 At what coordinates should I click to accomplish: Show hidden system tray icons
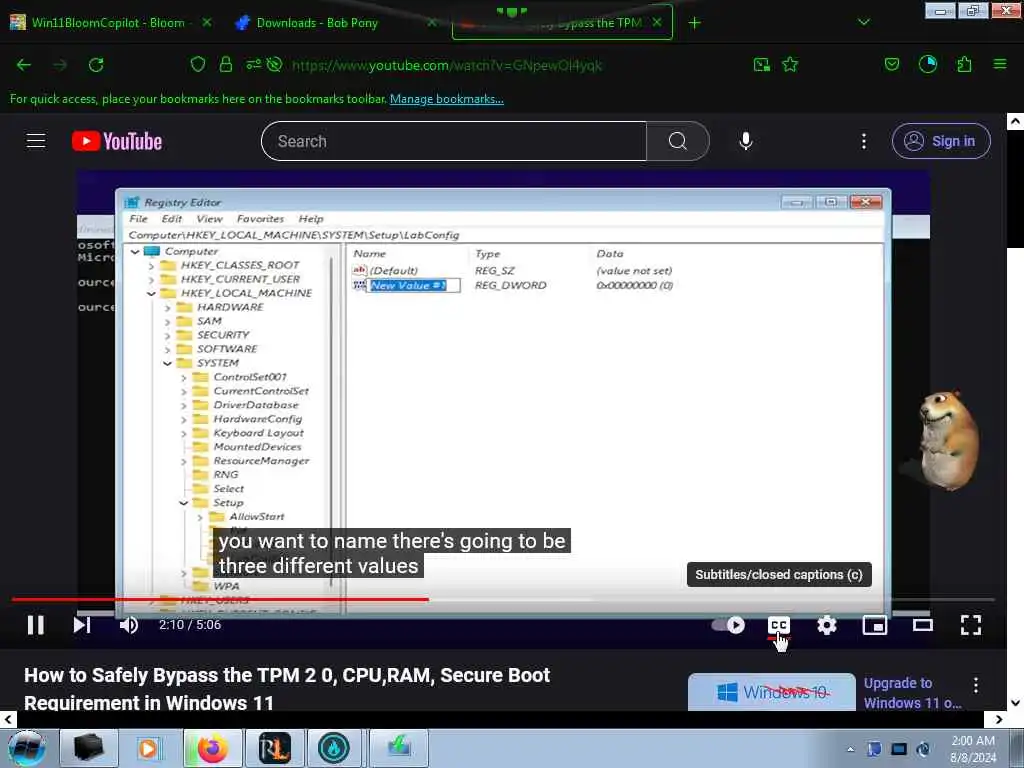850,750
